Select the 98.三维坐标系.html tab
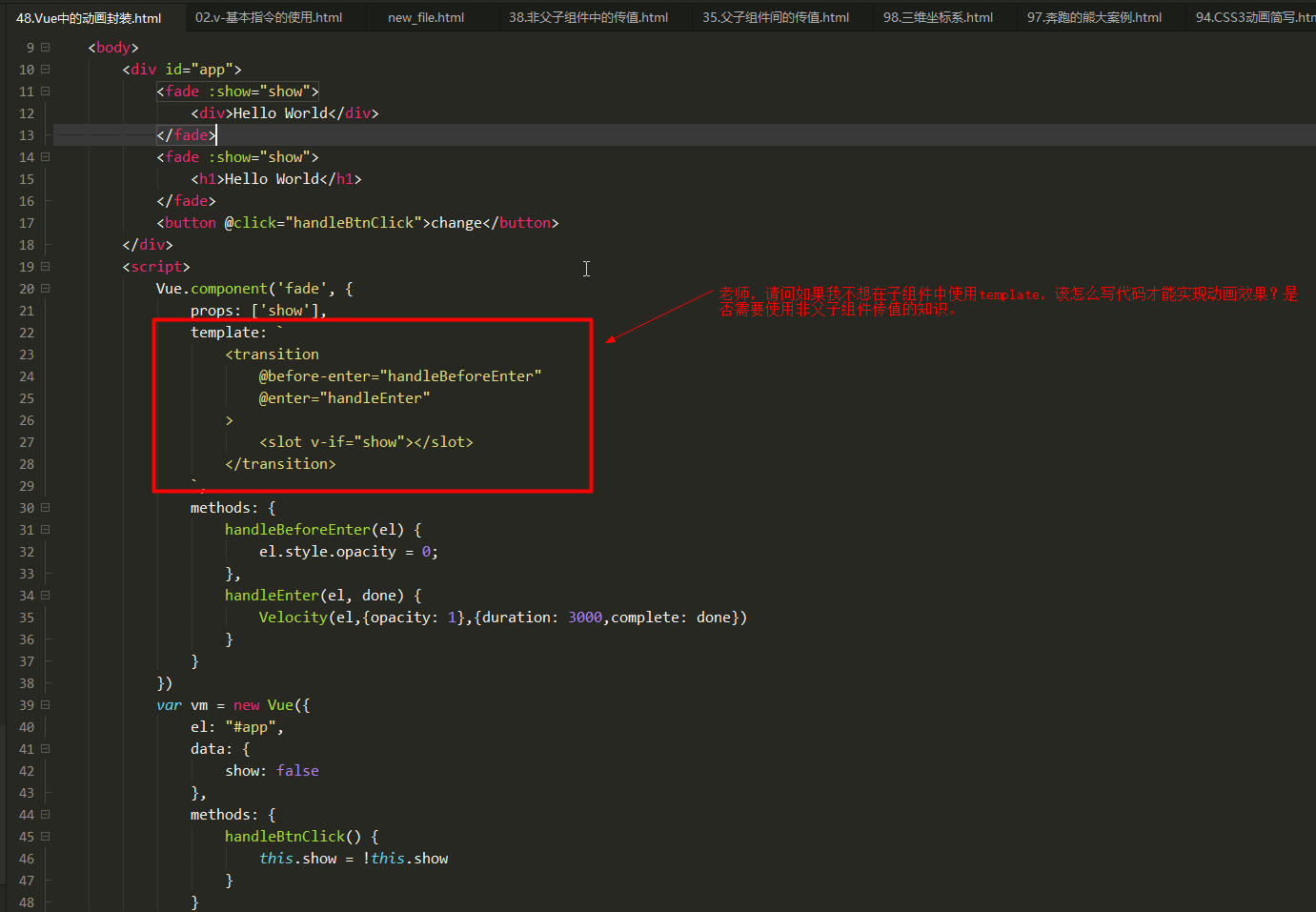This screenshot has height=912, width=1316. [x=938, y=17]
